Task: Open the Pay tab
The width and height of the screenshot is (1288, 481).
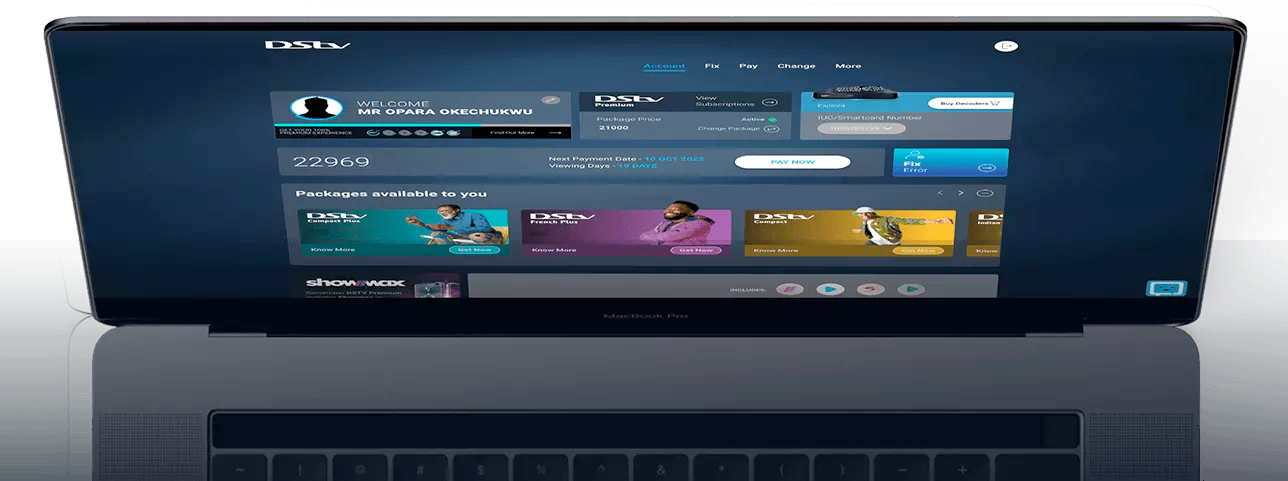Action: click(748, 66)
